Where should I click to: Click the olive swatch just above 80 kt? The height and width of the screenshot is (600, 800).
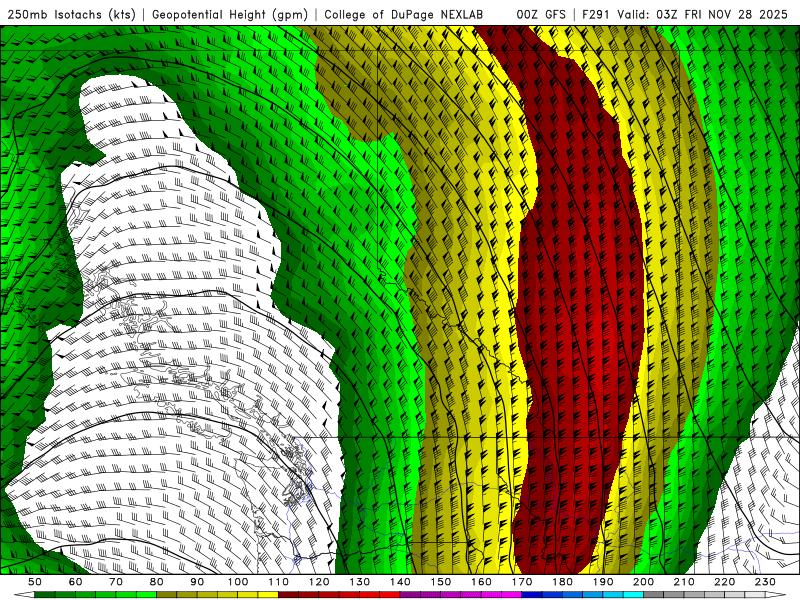click(166, 594)
